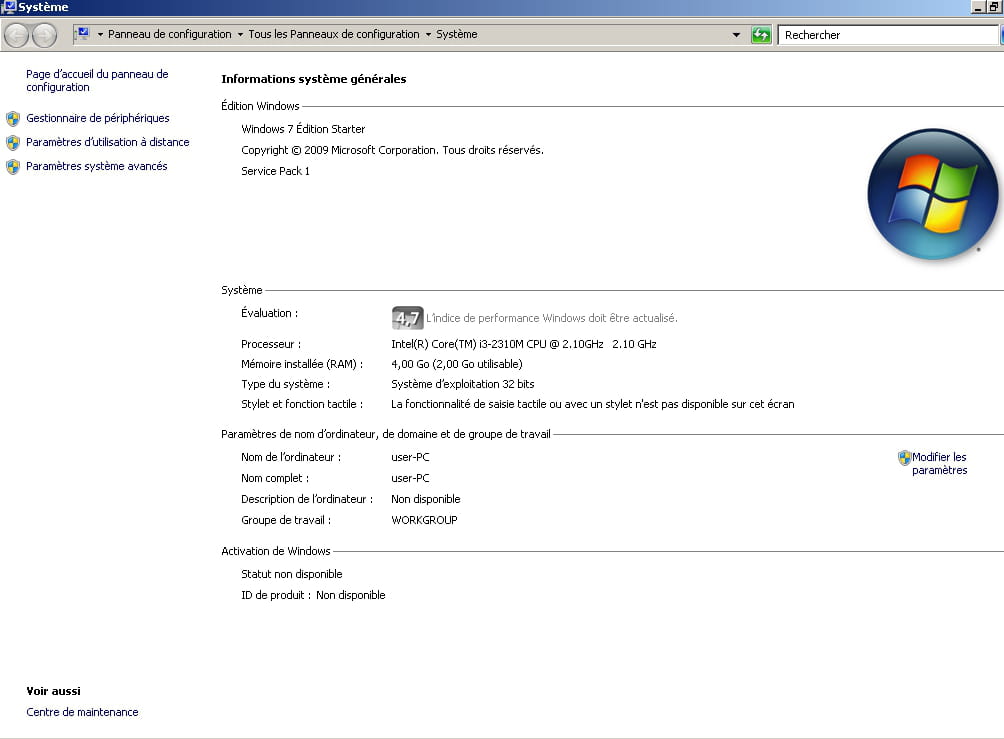Click the Copyright 2009 Microsoft Corporation line
This screenshot has width=1004, height=739.
[x=393, y=150]
